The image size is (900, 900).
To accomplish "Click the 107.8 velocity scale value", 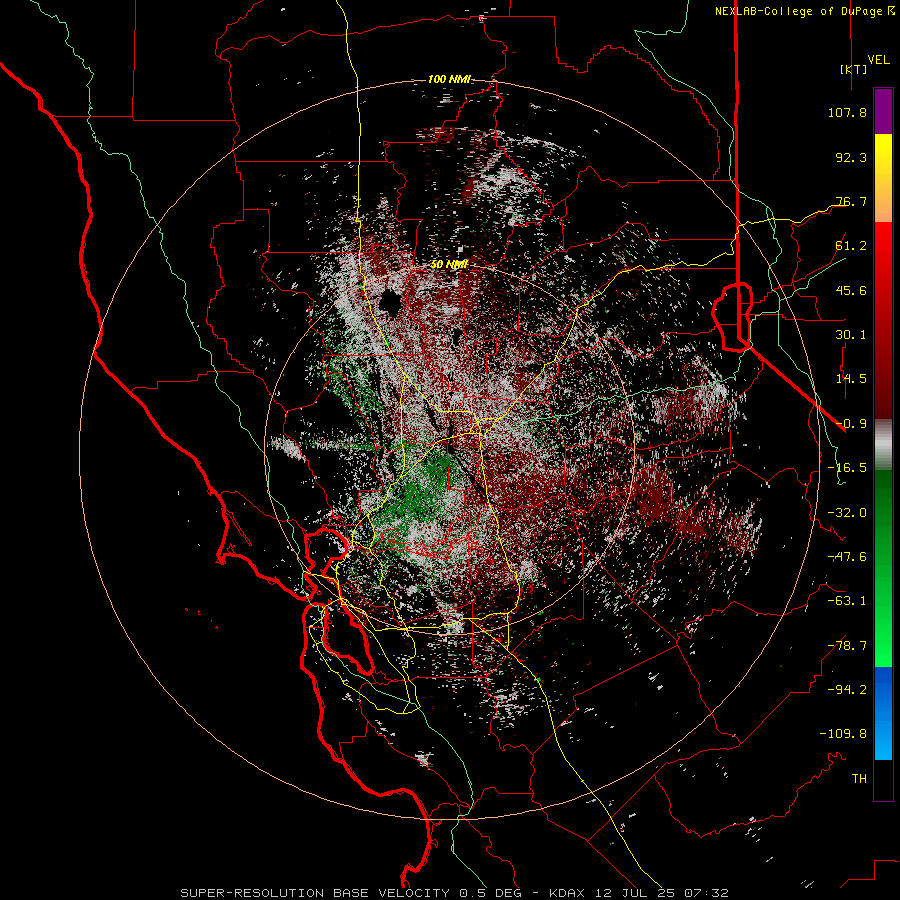I will tap(847, 112).
